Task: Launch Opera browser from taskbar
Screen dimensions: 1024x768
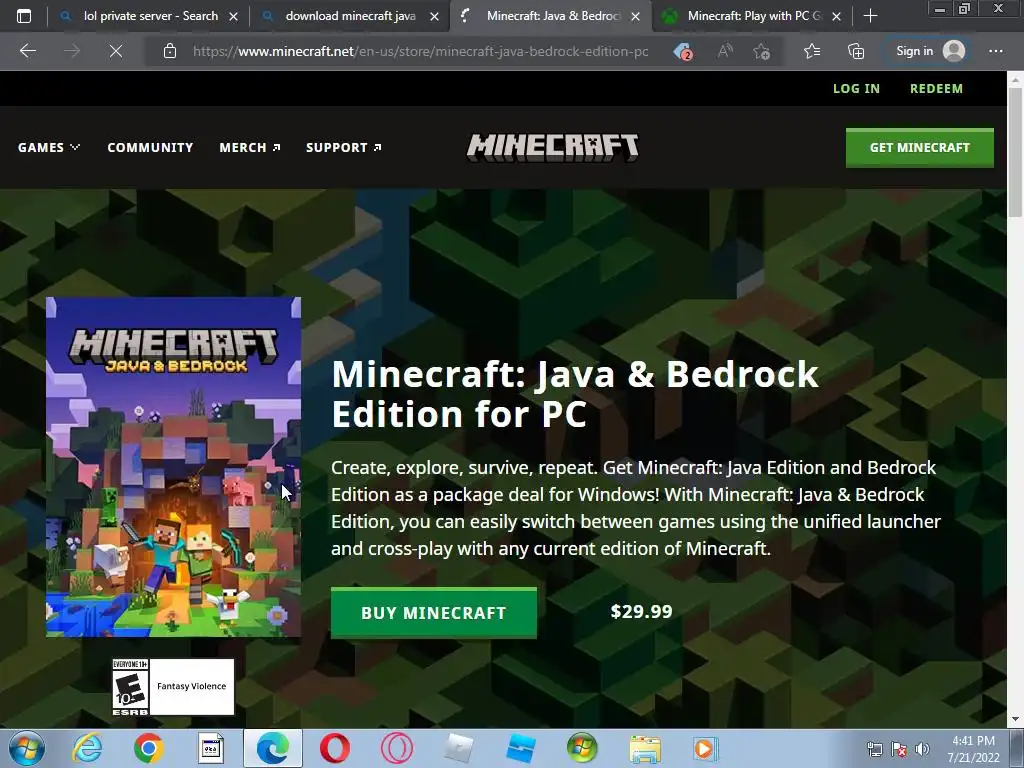Action: pos(334,748)
